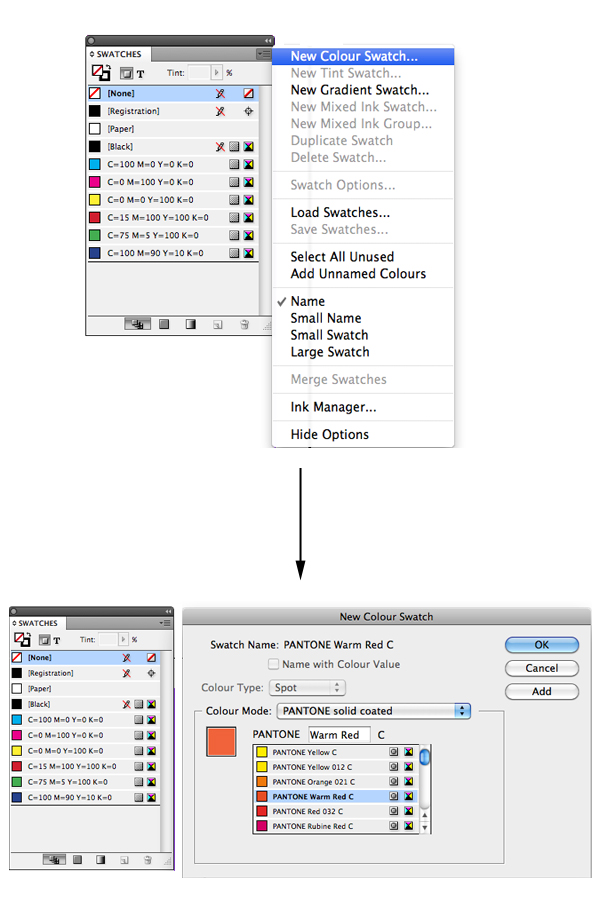Select PANTONE Red 032 C swatch

pos(336,811)
